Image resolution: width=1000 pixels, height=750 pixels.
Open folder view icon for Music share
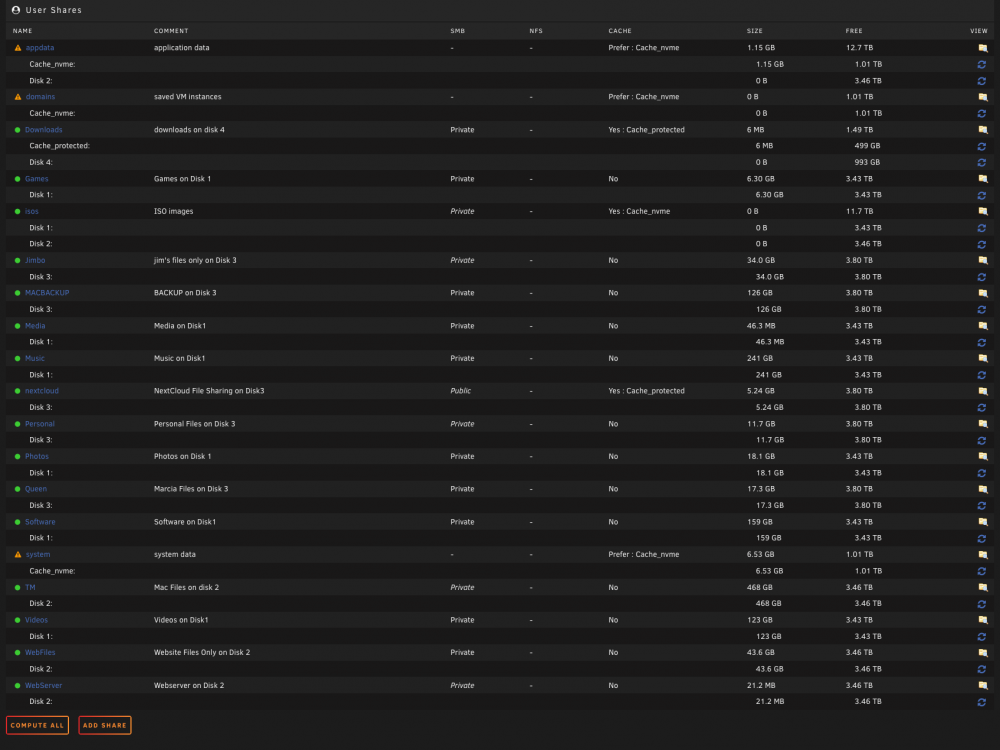[x=982, y=358]
